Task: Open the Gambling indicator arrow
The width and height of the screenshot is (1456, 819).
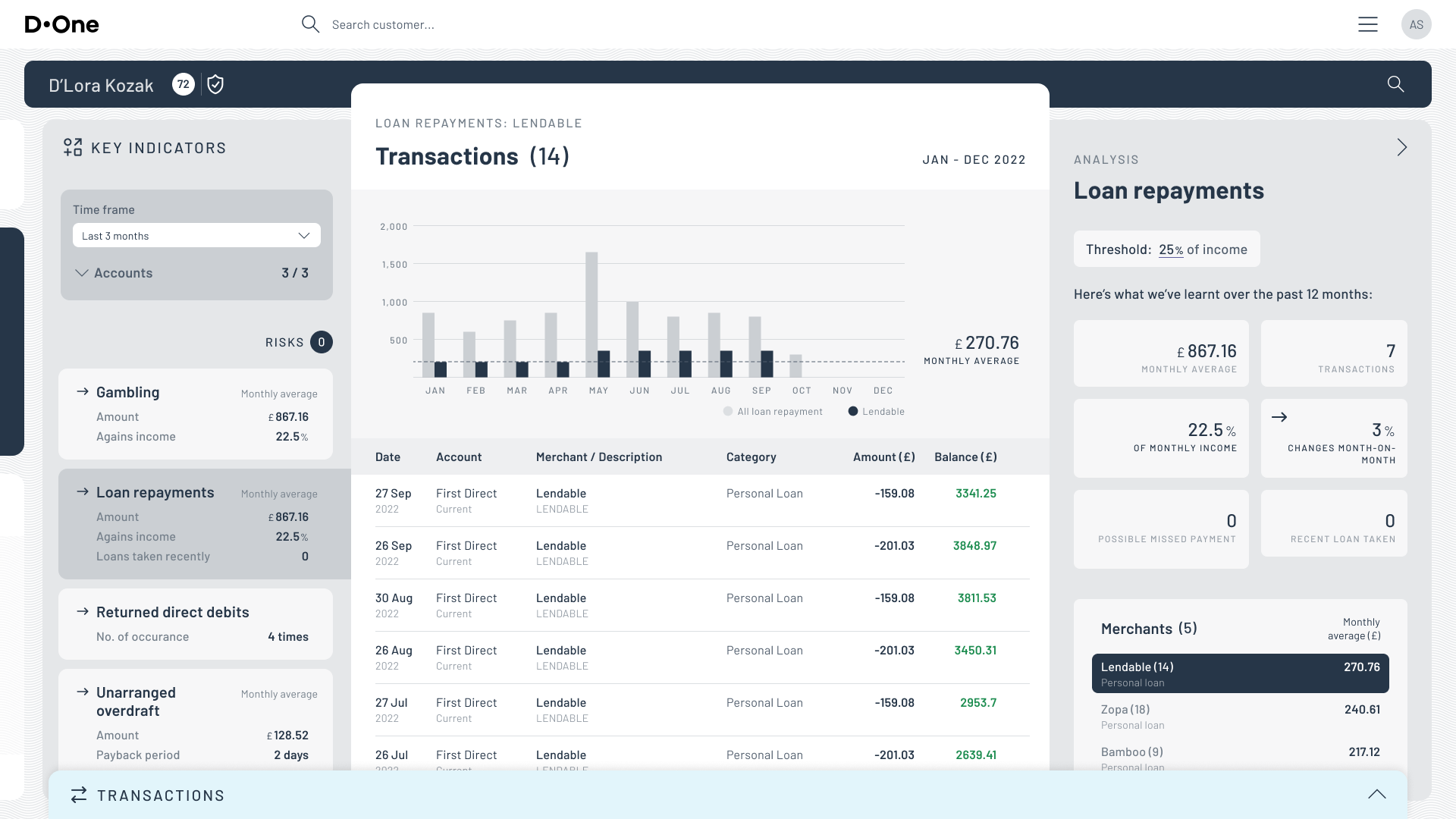Action: 83,391
